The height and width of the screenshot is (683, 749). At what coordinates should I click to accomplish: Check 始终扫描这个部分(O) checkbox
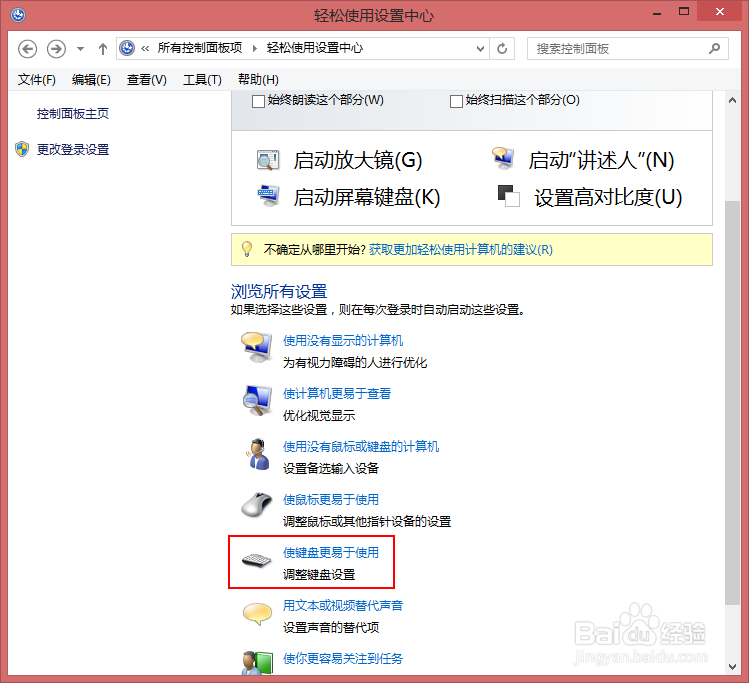coord(456,101)
